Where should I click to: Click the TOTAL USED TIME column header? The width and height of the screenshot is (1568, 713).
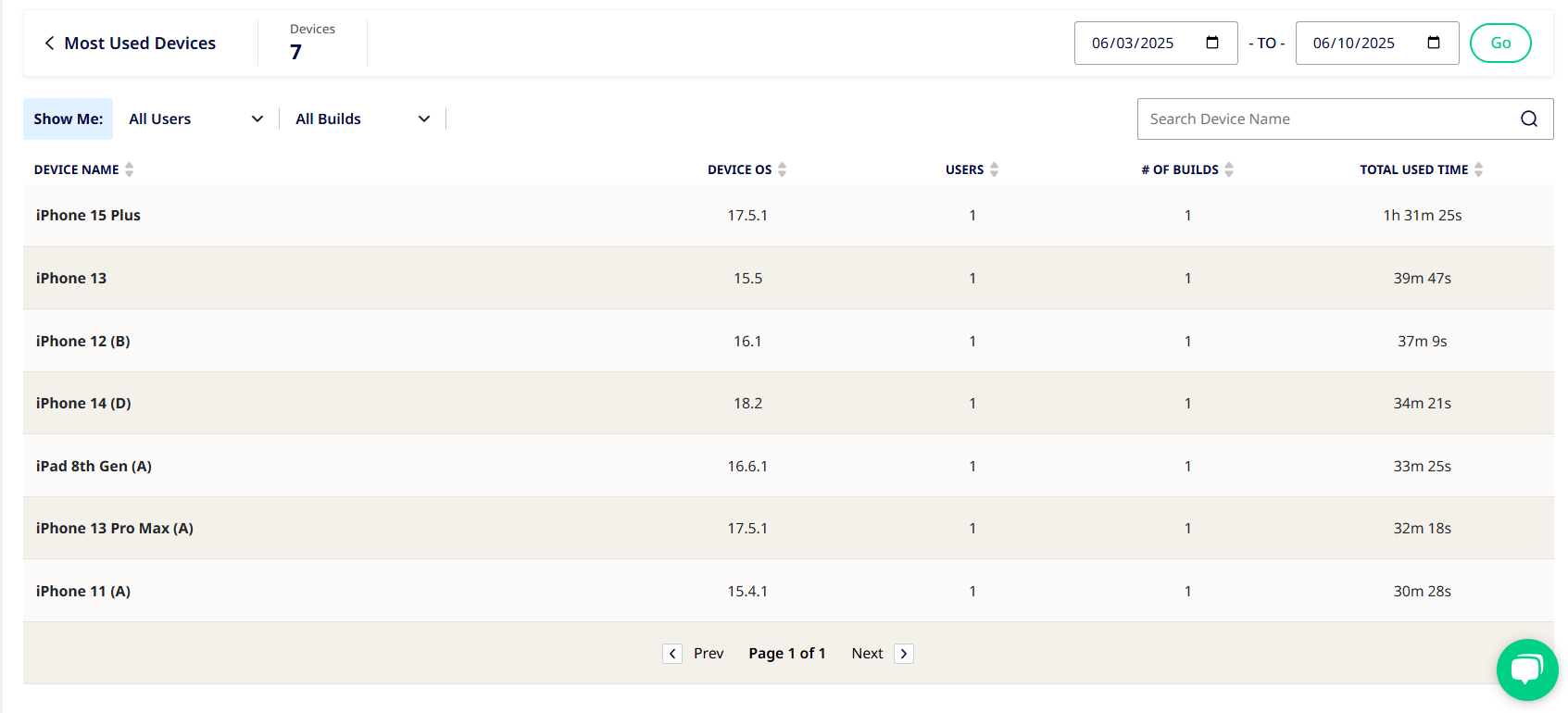coord(1413,169)
